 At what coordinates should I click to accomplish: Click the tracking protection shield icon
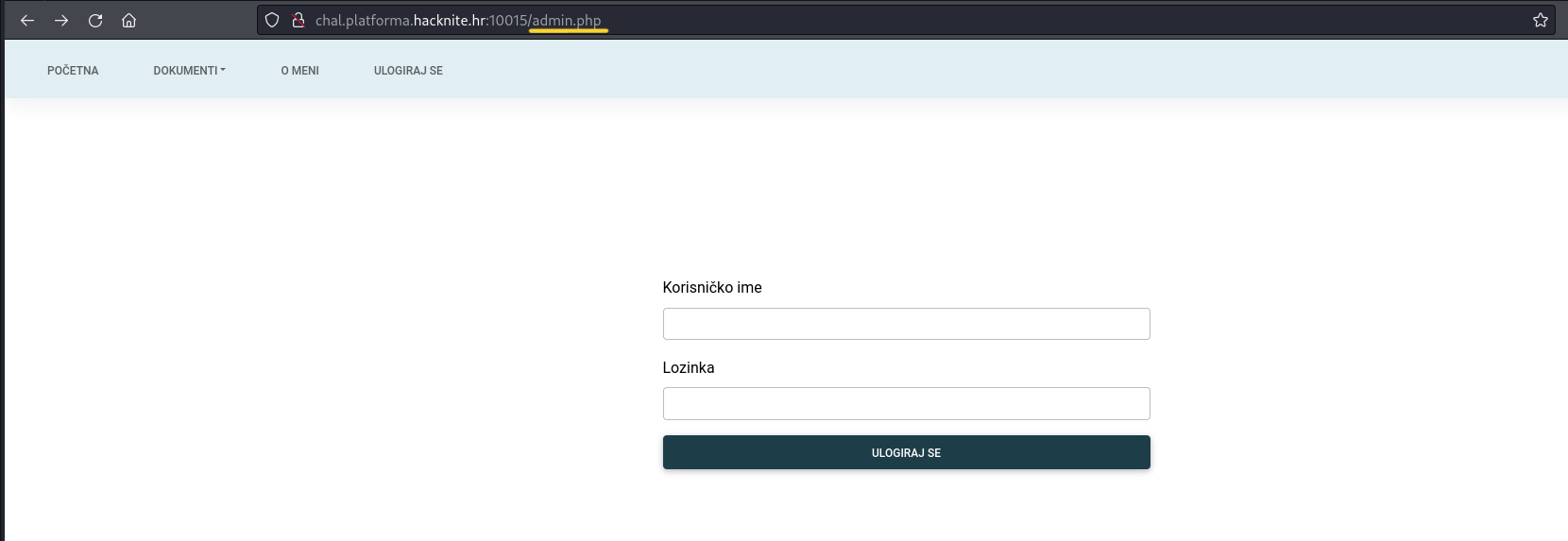point(272,20)
